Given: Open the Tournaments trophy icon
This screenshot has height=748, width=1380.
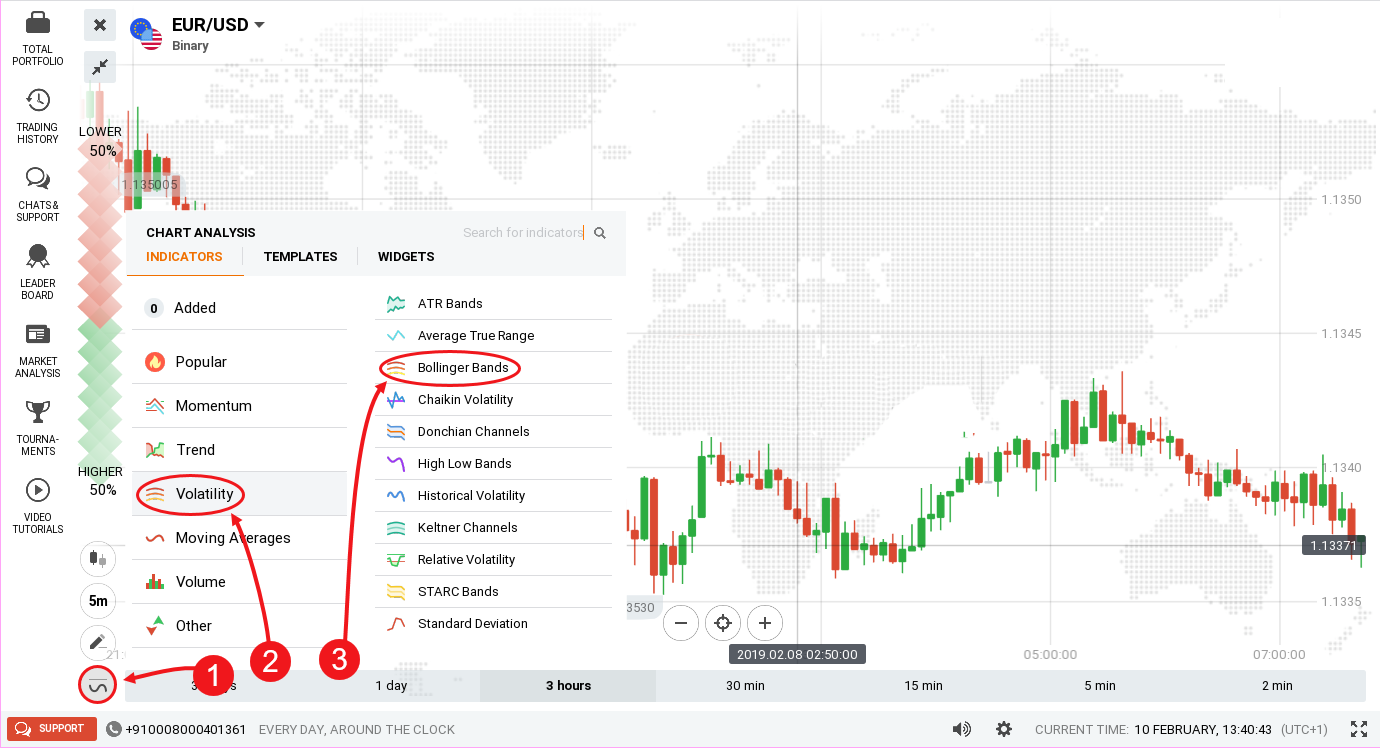Looking at the screenshot, I should (x=38, y=411).
